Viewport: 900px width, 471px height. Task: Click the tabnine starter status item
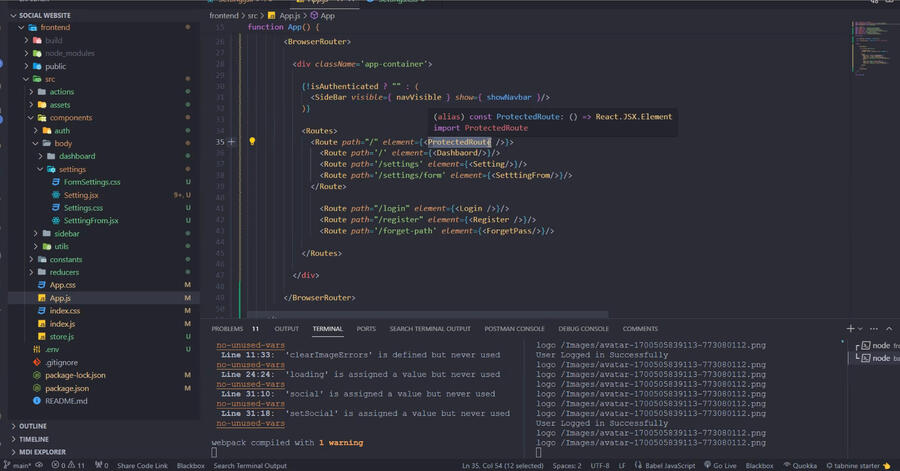tap(859, 465)
